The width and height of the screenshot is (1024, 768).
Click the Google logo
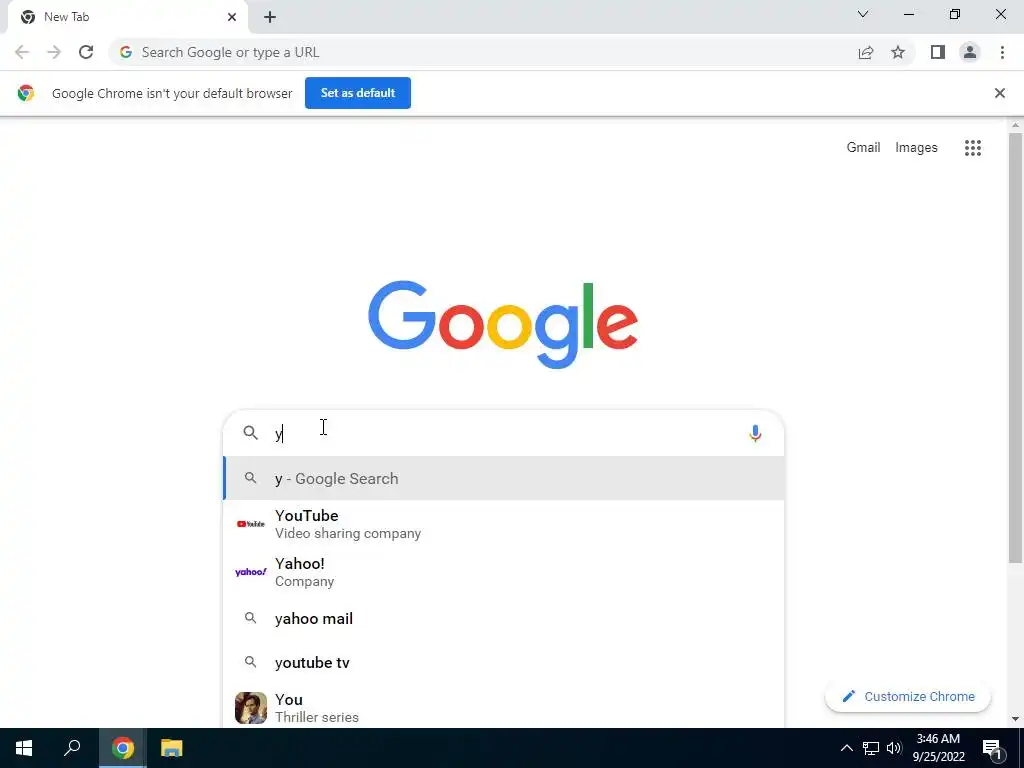(503, 325)
